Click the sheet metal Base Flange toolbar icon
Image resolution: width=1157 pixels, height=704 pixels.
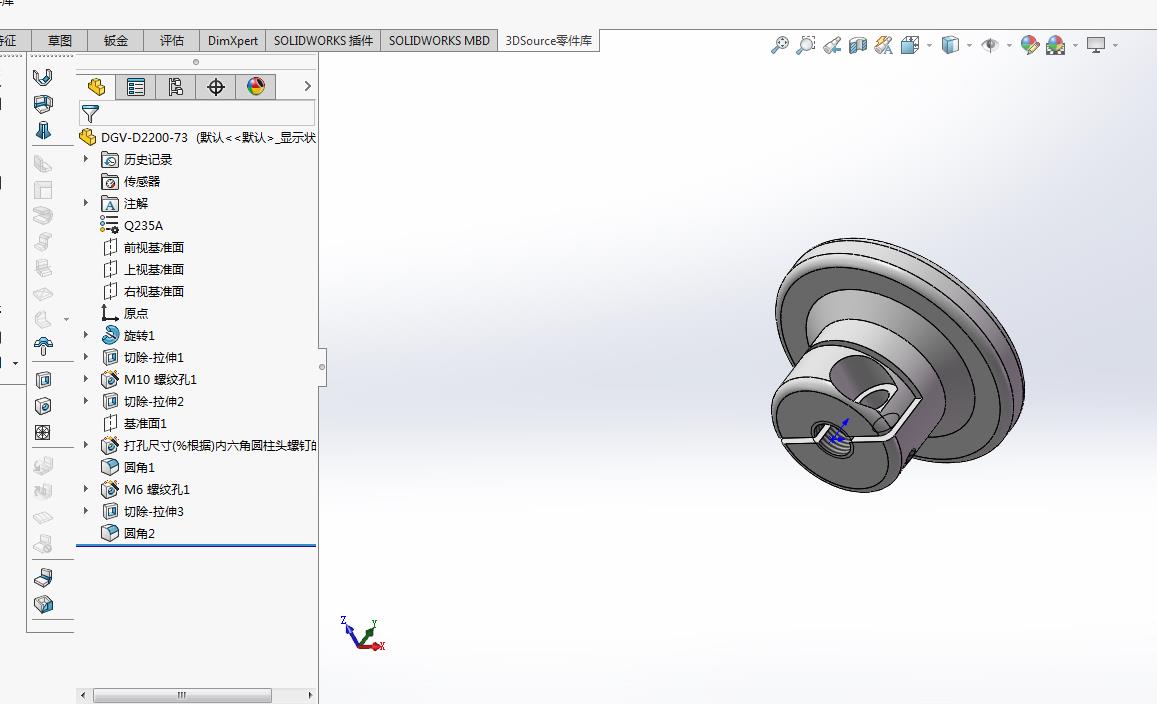43,77
